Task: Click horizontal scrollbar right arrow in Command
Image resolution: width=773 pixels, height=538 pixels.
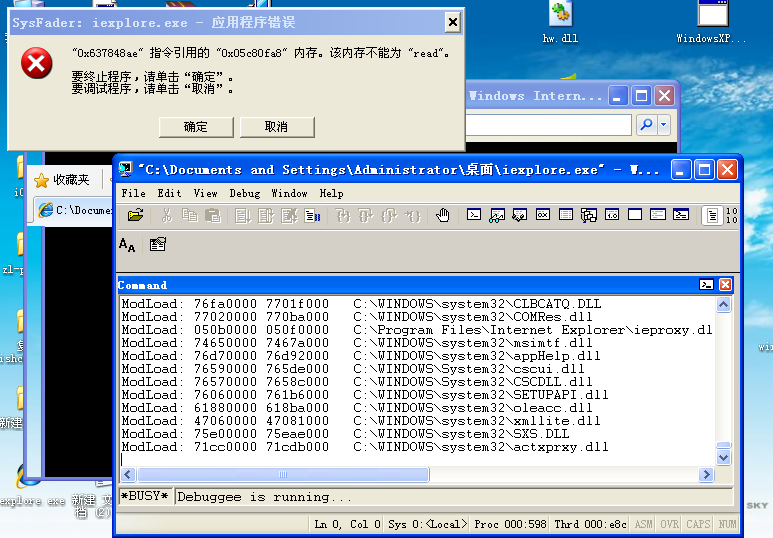Action: 706,474
